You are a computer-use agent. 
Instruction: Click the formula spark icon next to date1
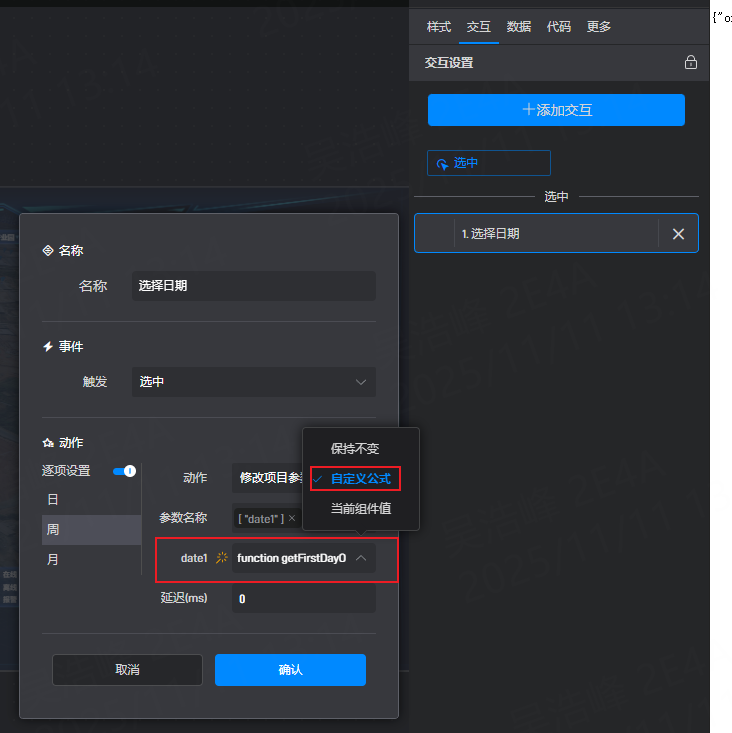click(x=222, y=558)
